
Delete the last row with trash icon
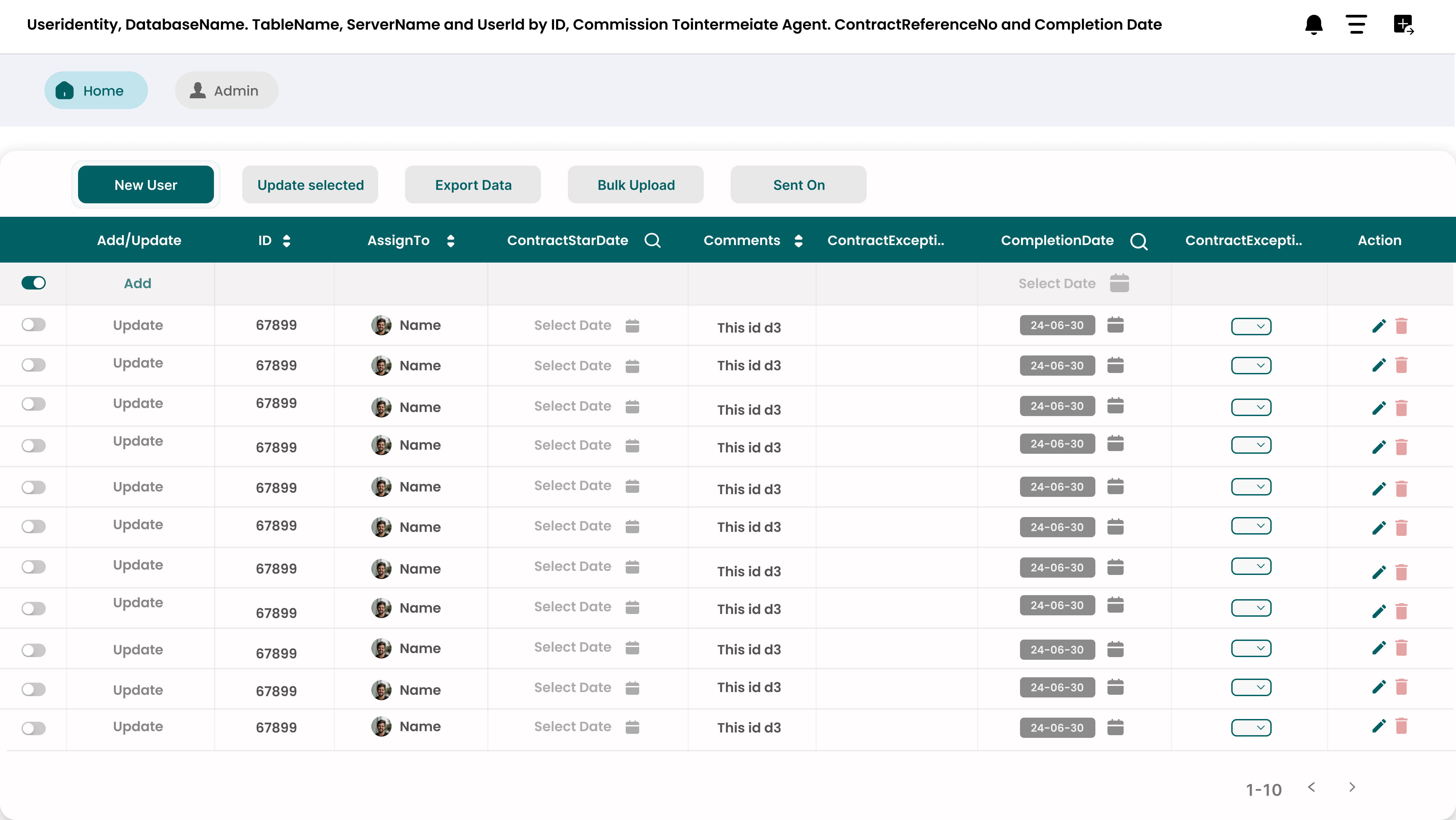[x=1401, y=726]
